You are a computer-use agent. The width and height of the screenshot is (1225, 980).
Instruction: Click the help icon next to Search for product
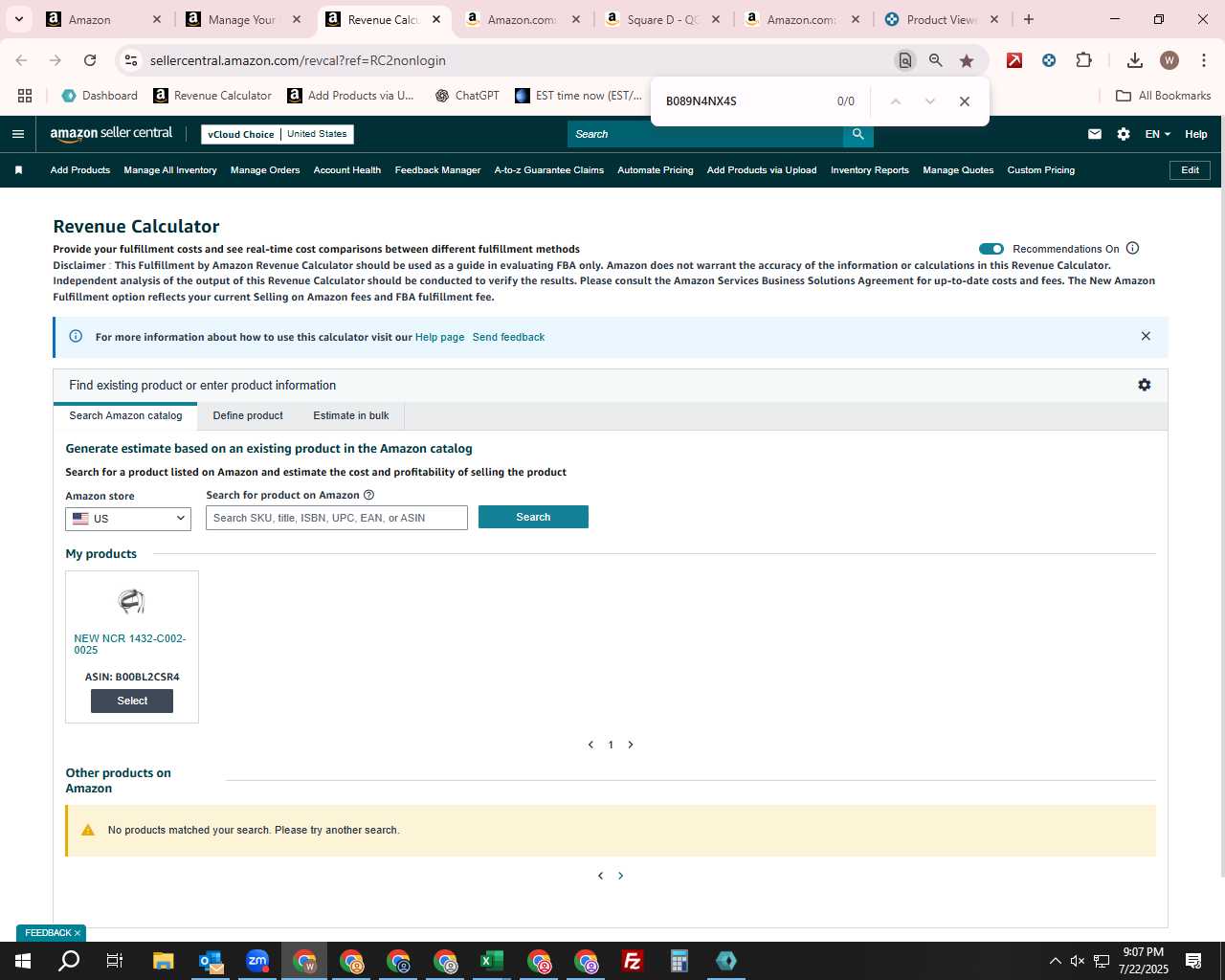pyautogui.click(x=369, y=495)
